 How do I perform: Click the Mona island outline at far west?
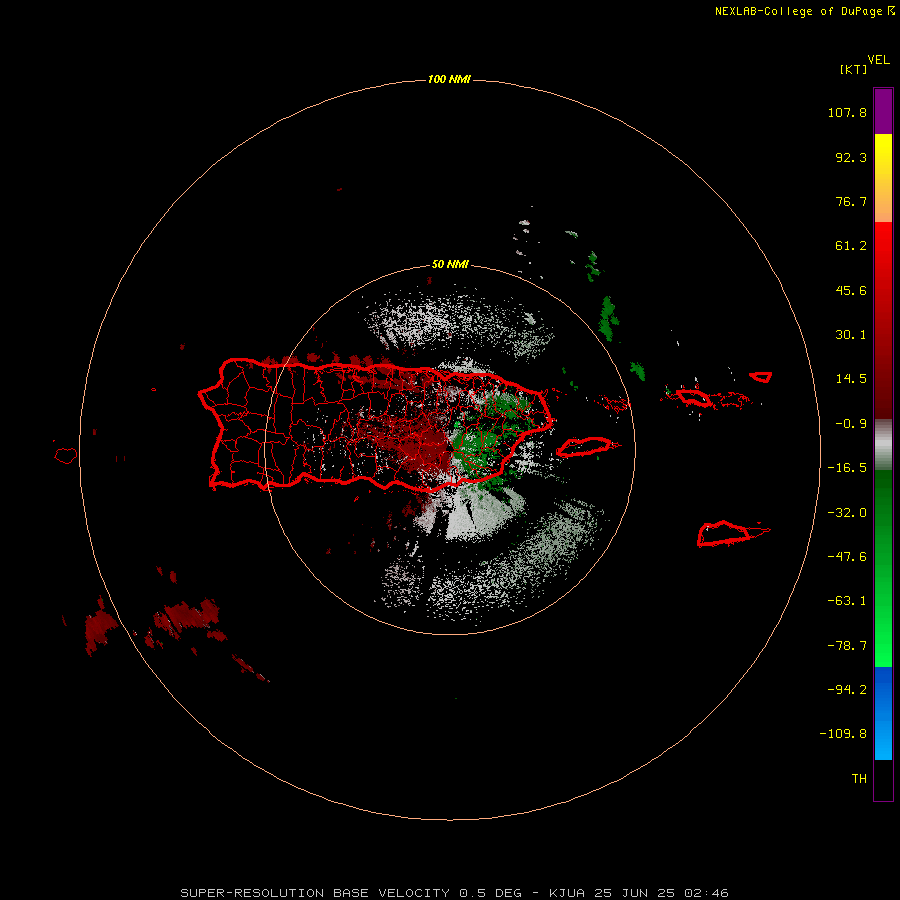point(66,455)
